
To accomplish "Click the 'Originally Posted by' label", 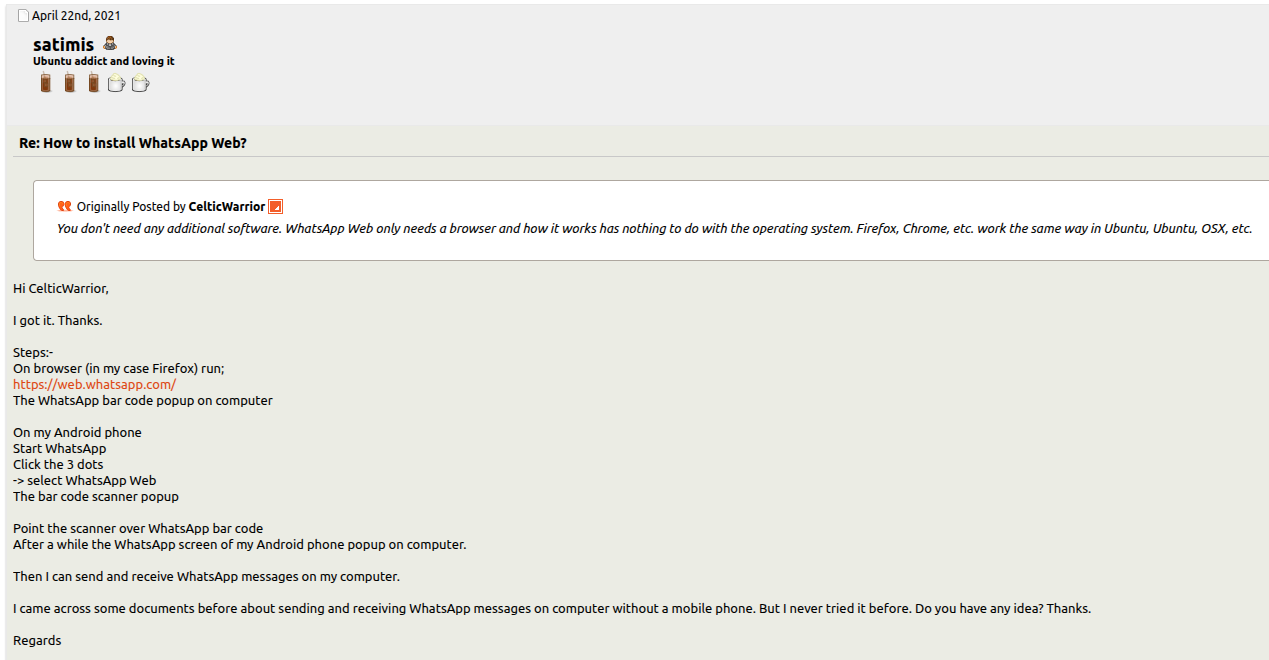I will point(131,207).
